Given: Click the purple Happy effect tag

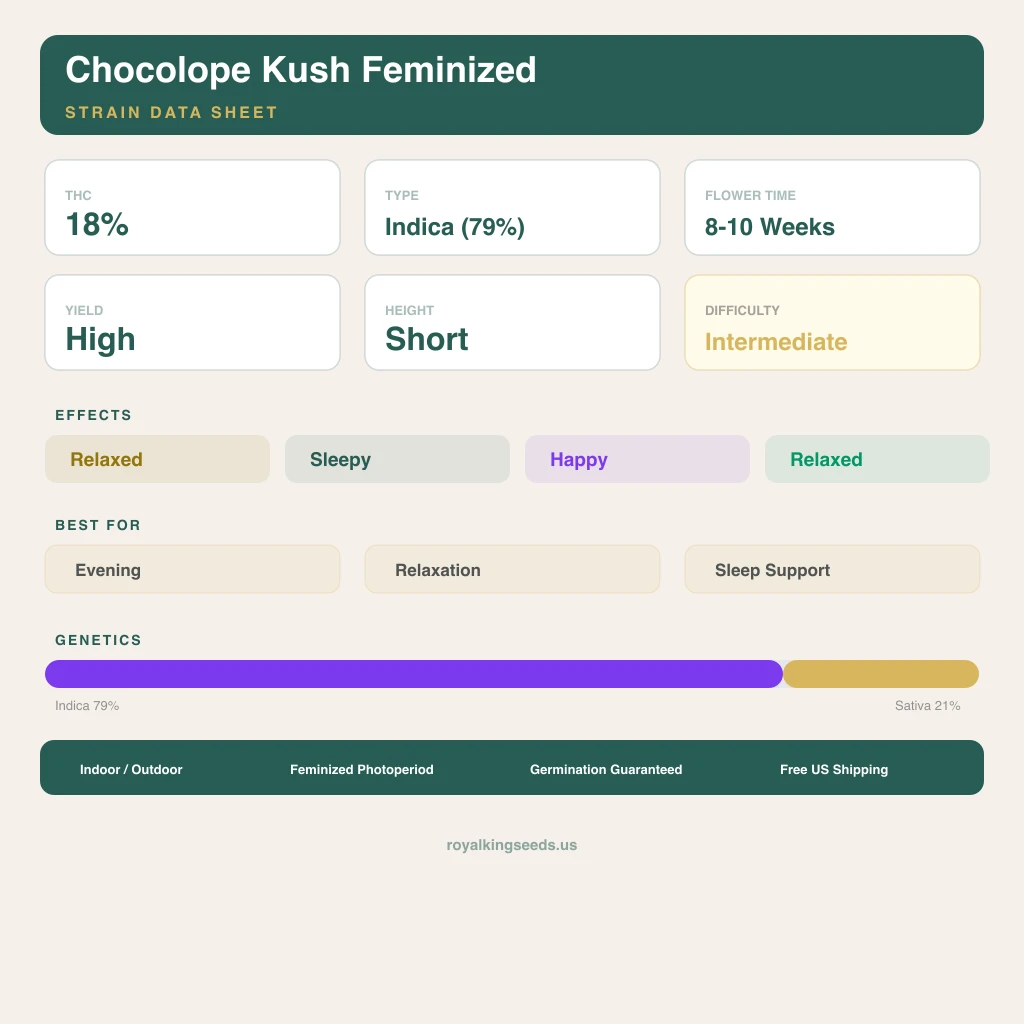Looking at the screenshot, I should [x=637, y=459].
